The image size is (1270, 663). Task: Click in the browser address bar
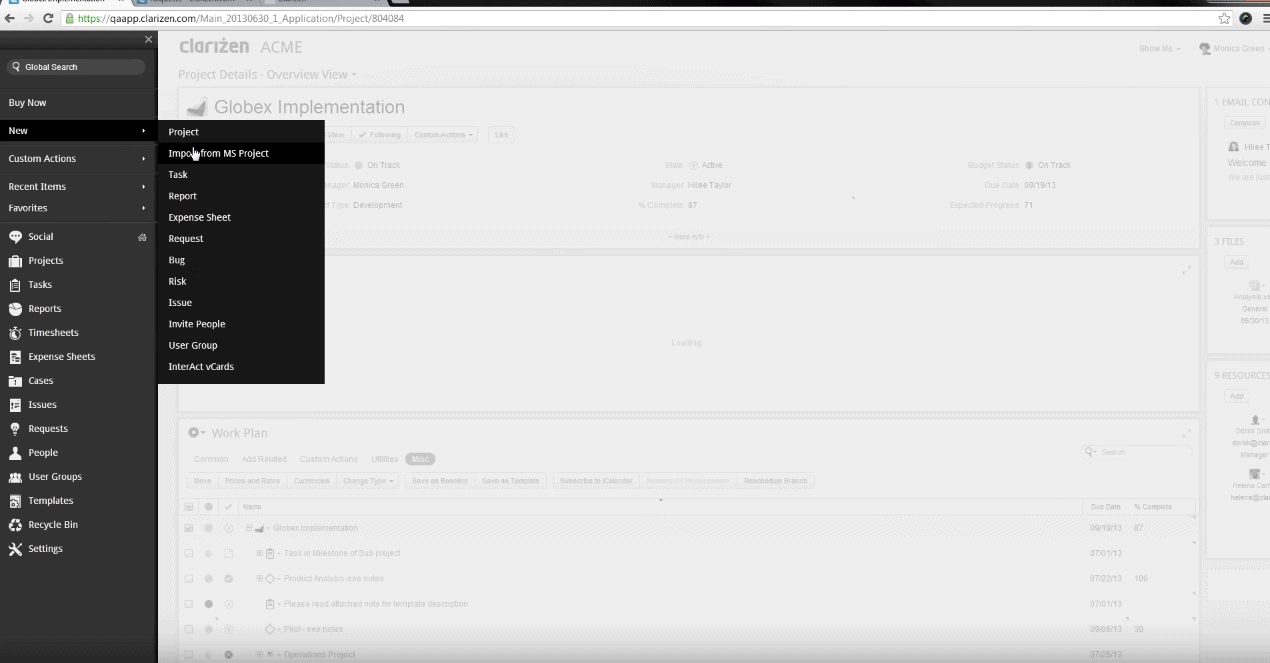(x=640, y=18)
